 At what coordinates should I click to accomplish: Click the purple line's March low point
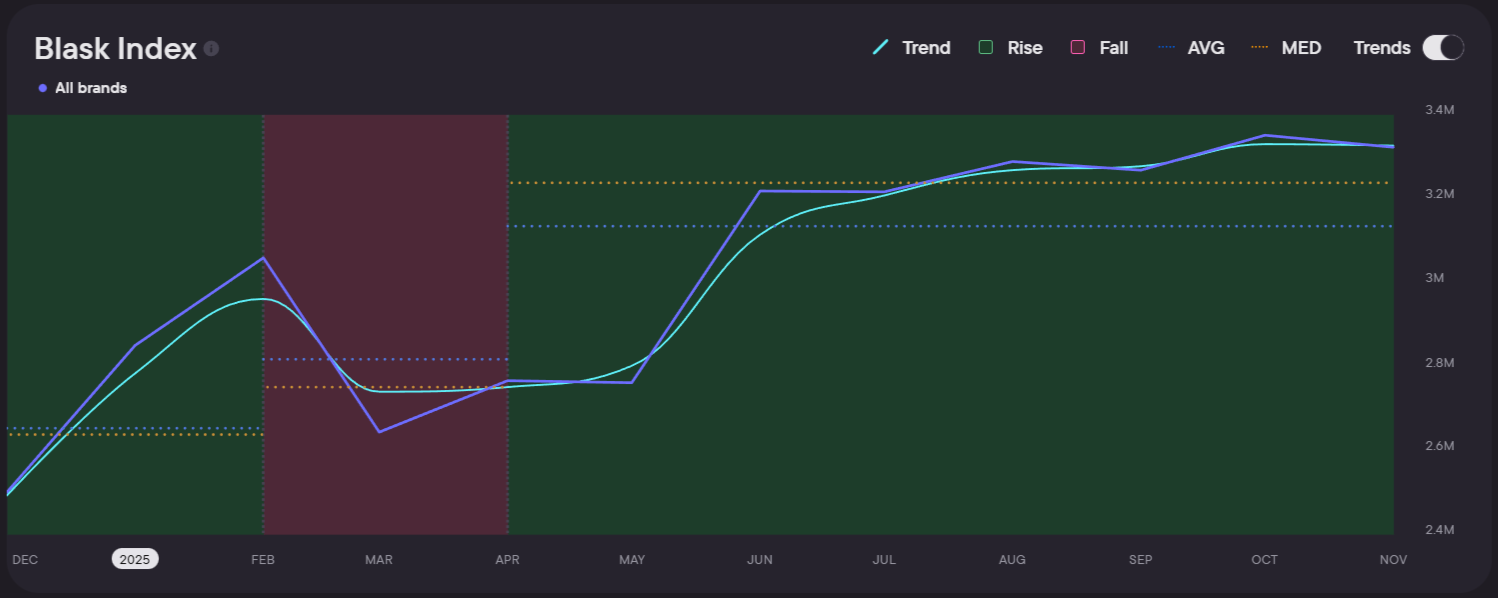(379, 432)
